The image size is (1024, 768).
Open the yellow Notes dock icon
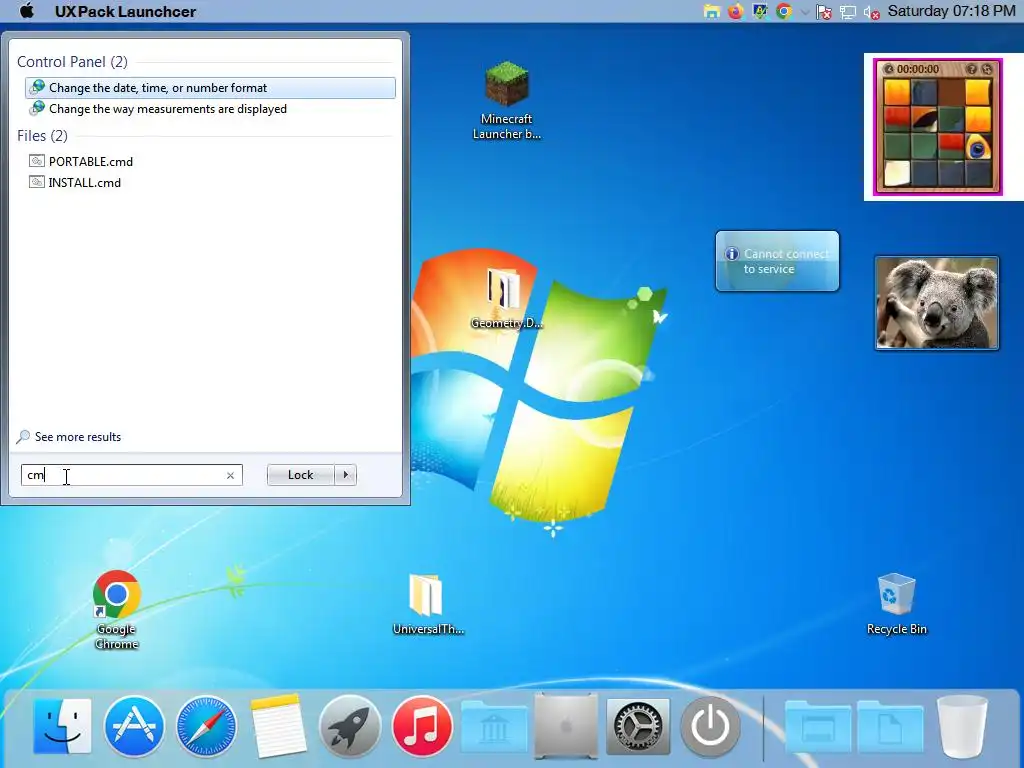(x=278, y=726)
